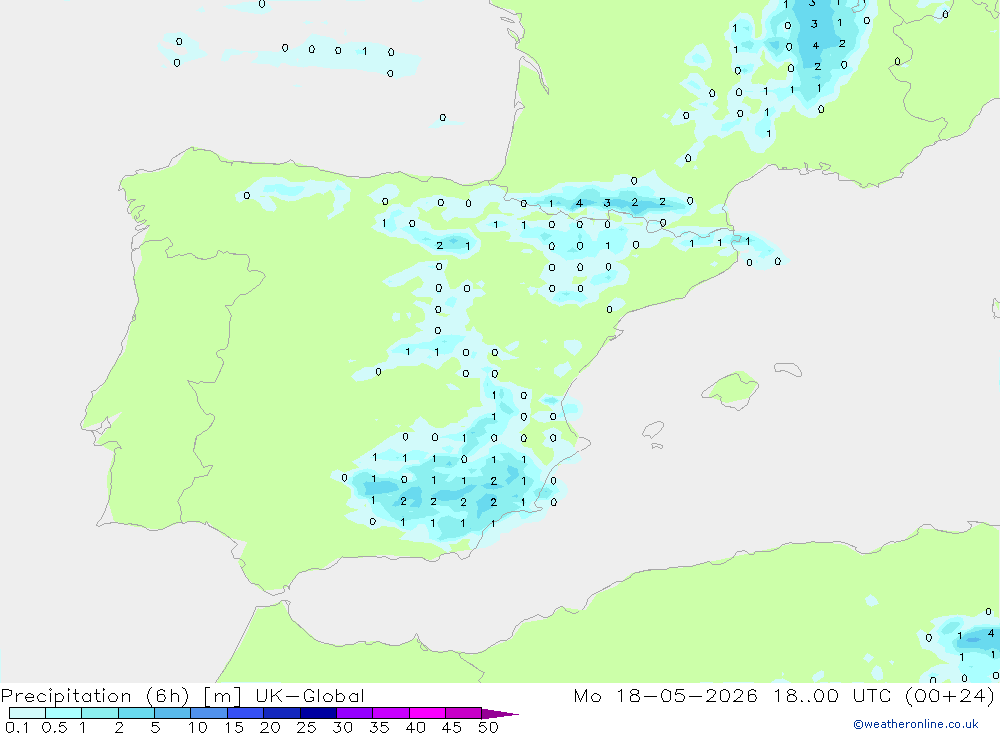This screenshot has width=1000, height=733.
Task: Choose the legend swatch between 15 and 20
Action: tap(246, 713)
